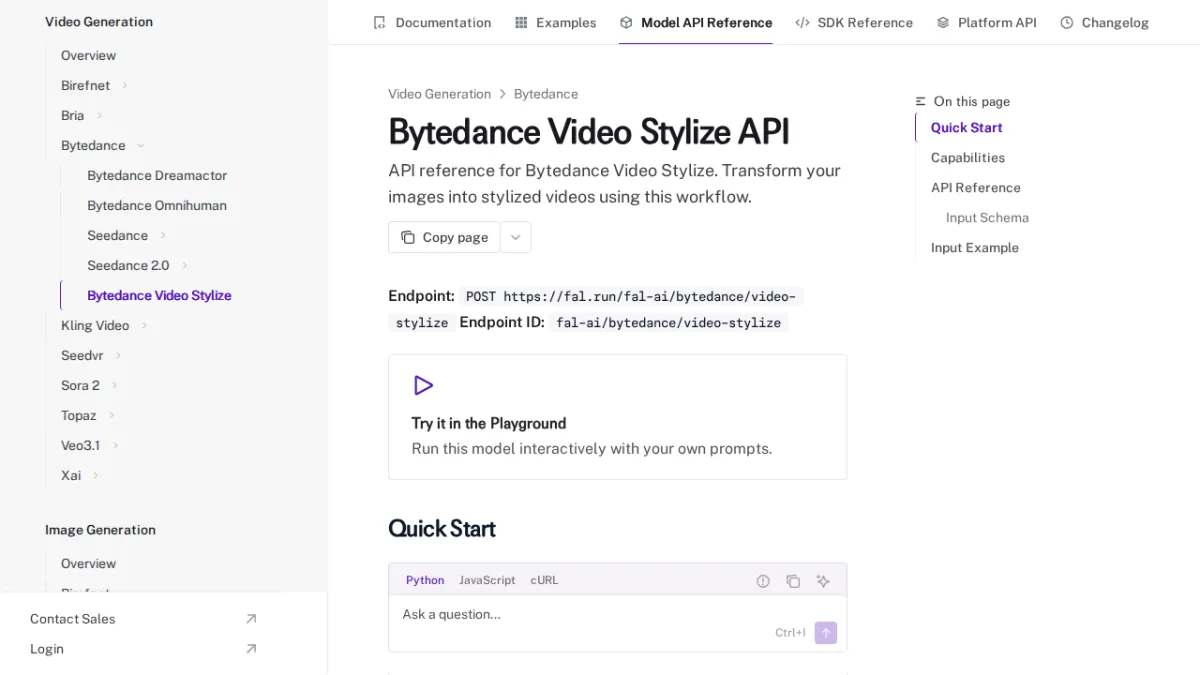This screenshot has height=675, width=1200.
Task: Switch code sample to JavaScript
Action: click(487, 580)
